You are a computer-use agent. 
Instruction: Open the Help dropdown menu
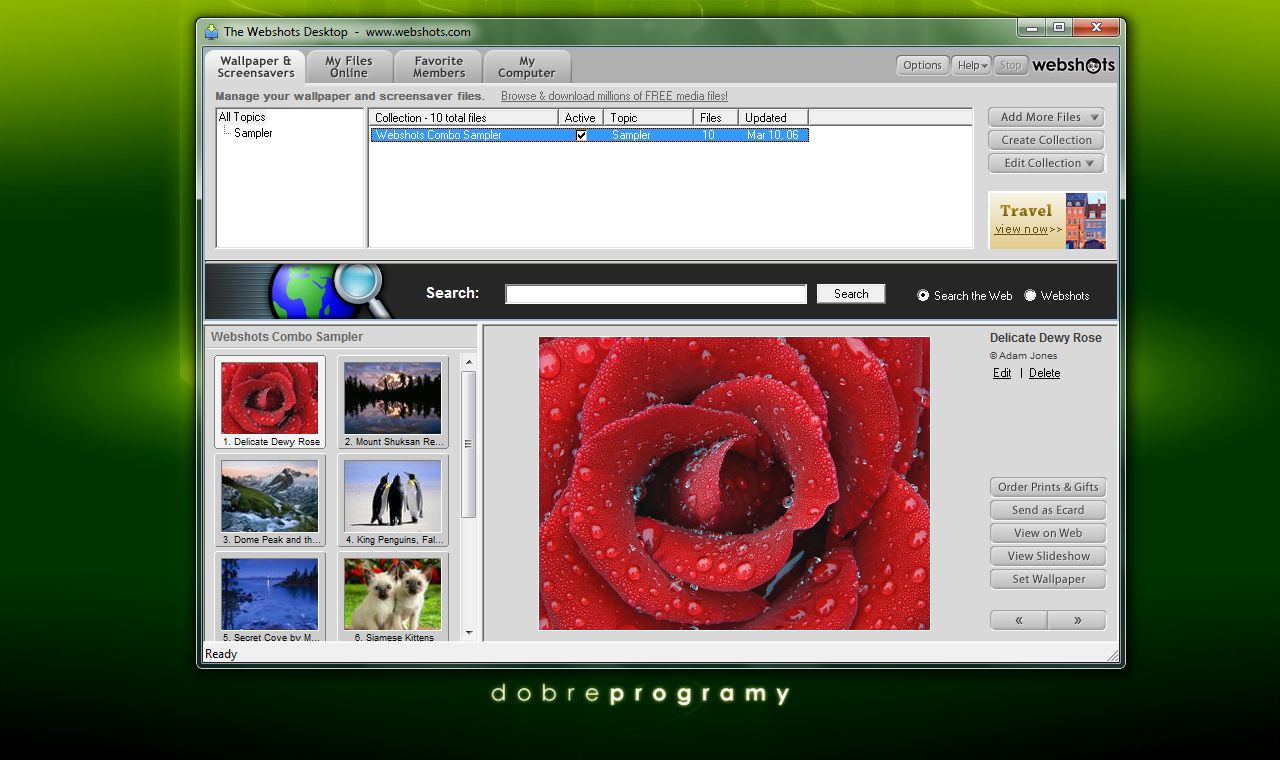pyautogui.click(x=970, y=65)
